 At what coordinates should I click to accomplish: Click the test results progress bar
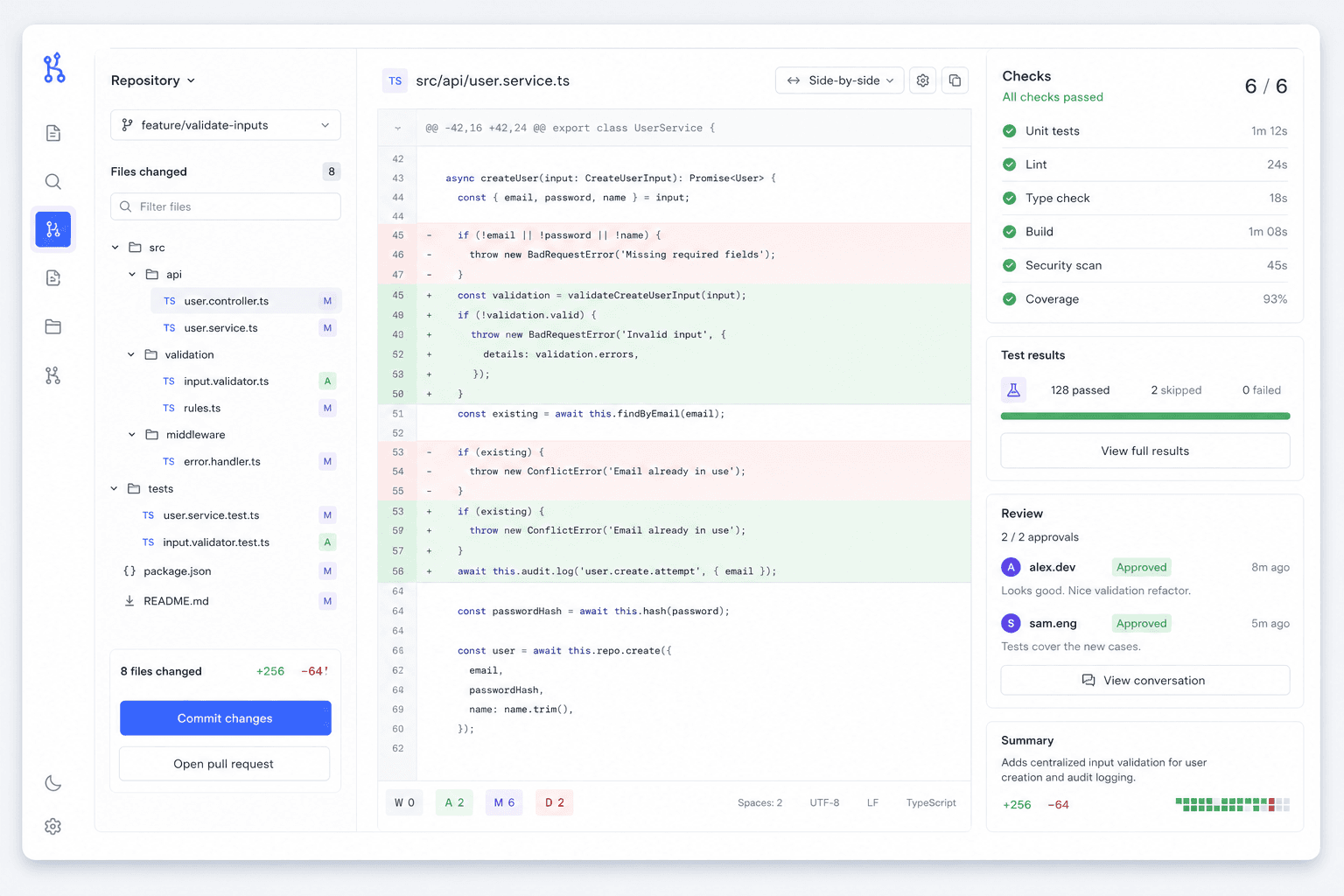(1145, 416)
